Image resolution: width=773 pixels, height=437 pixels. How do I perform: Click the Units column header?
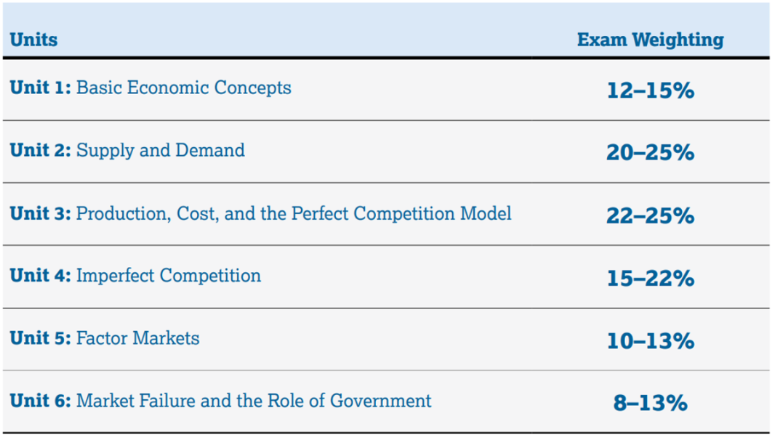point(34,39)
